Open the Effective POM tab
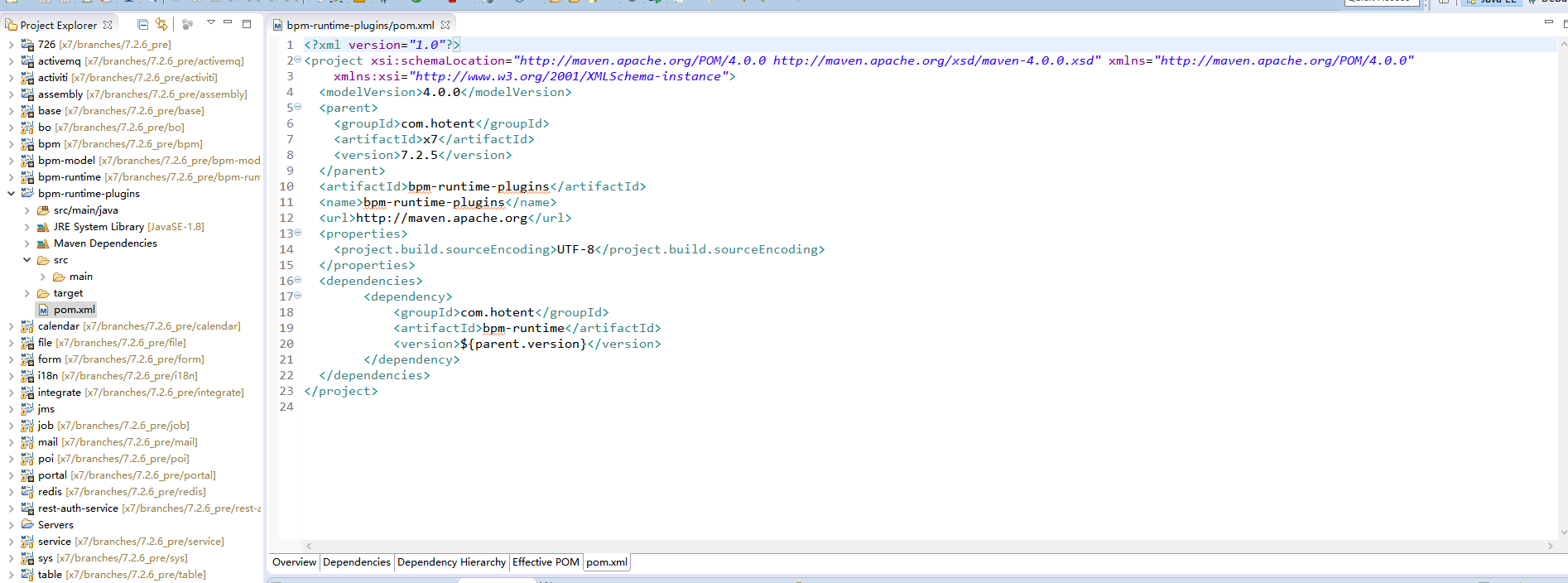 coord(546,562)
